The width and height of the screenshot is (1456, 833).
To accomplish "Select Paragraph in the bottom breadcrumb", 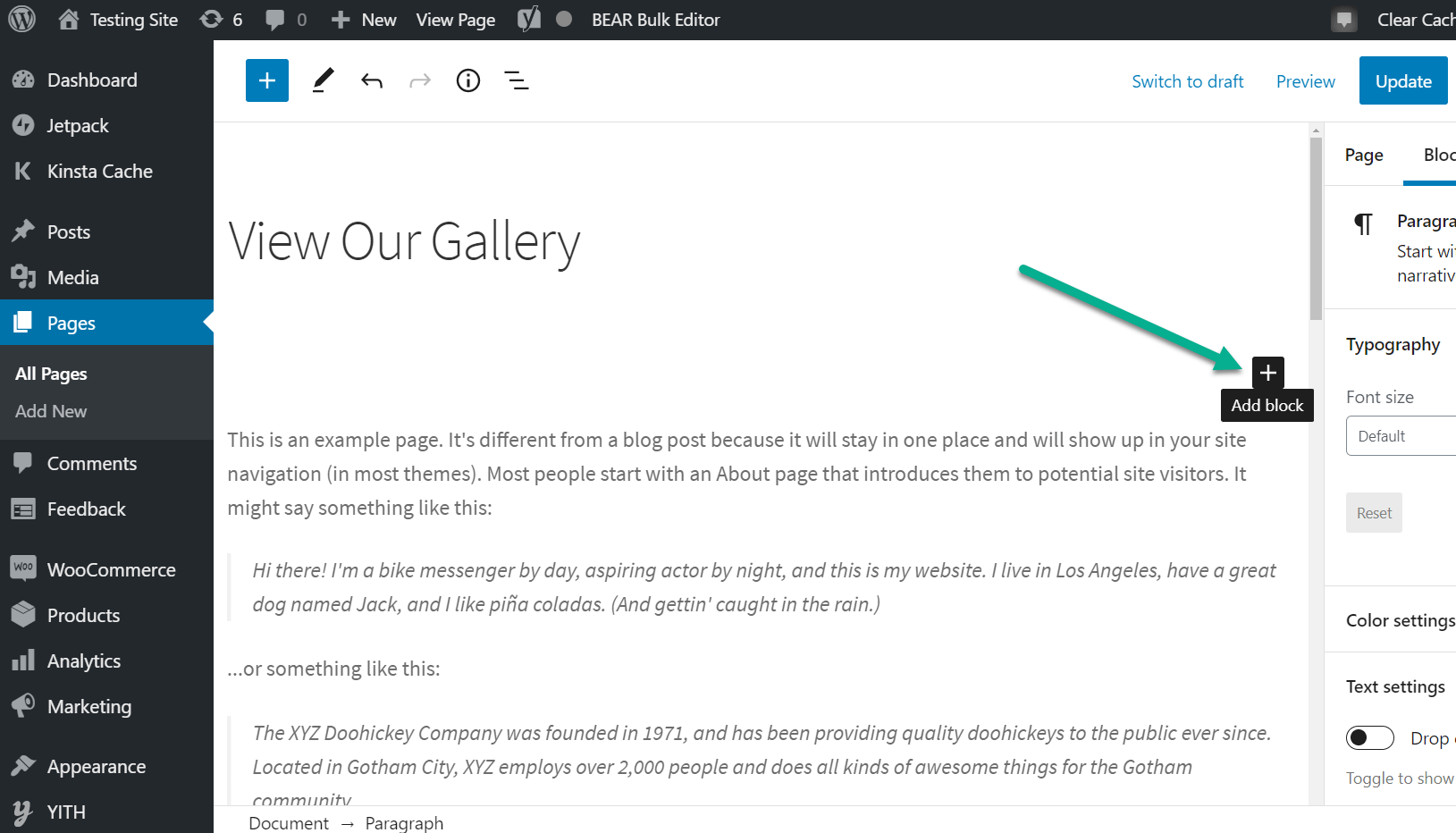I will click(x=404, y=822).
